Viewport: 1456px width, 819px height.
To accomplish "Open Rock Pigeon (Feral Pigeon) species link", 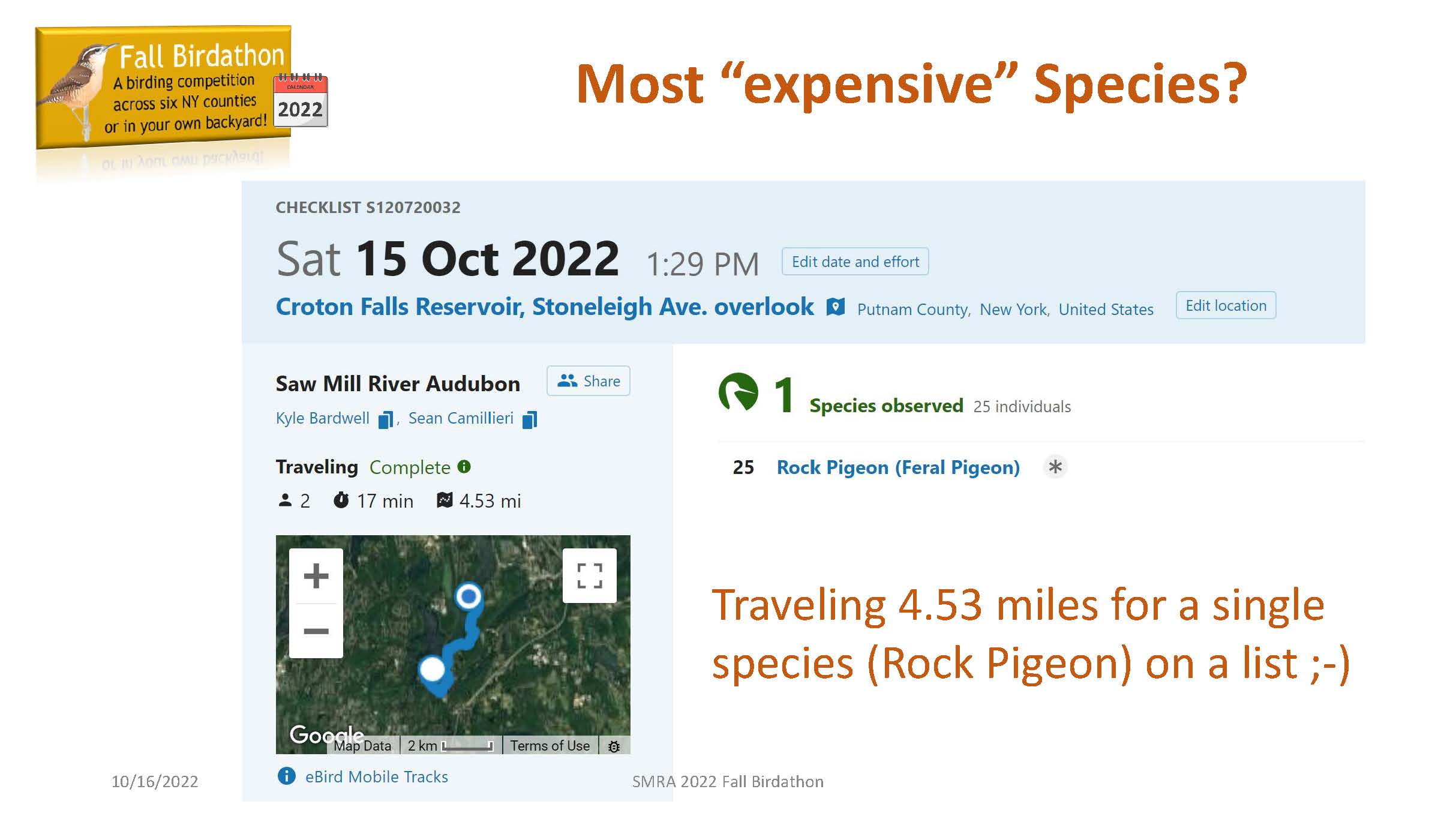I will point(898,467).
